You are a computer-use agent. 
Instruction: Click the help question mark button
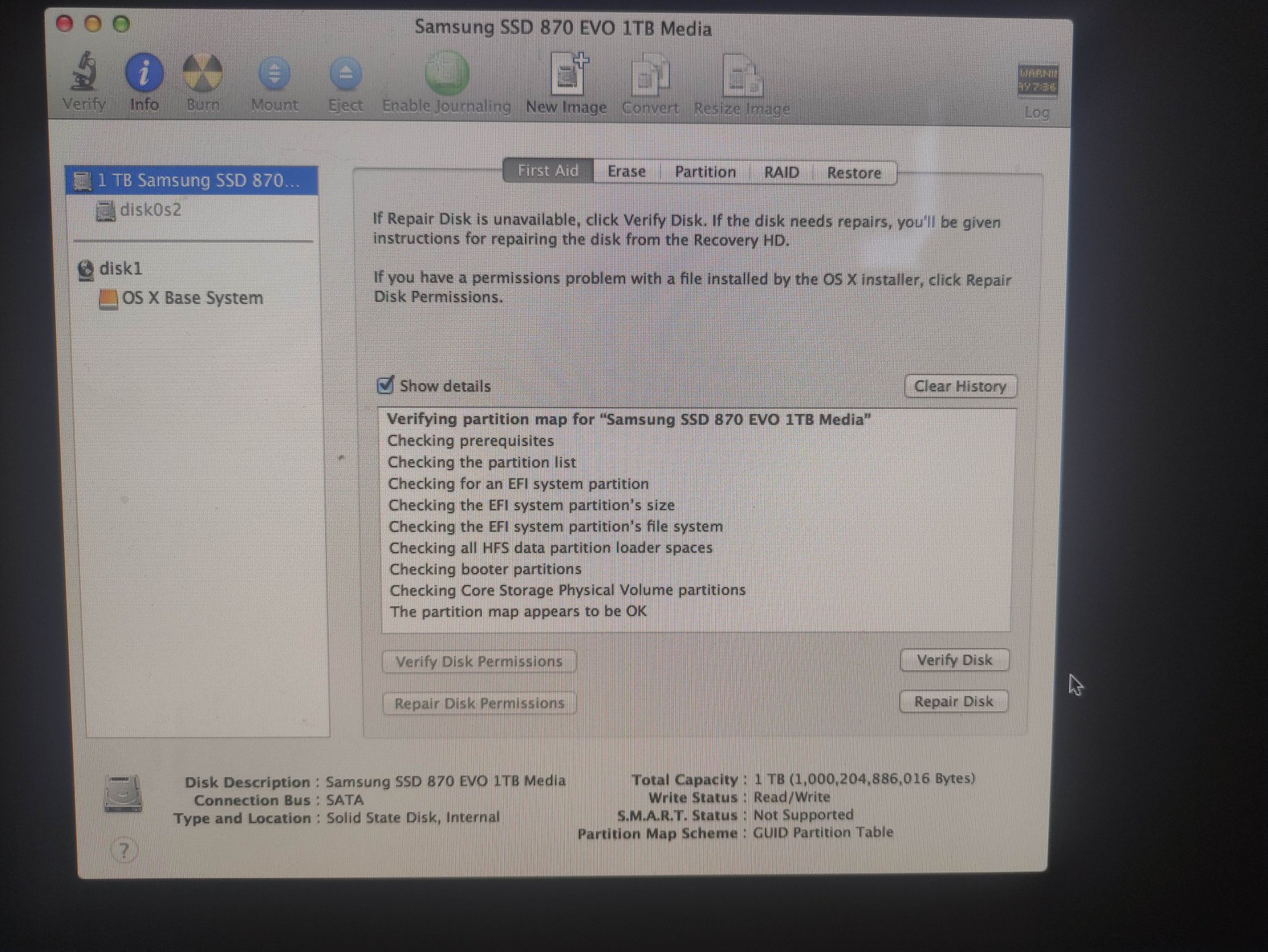[124, 851]
